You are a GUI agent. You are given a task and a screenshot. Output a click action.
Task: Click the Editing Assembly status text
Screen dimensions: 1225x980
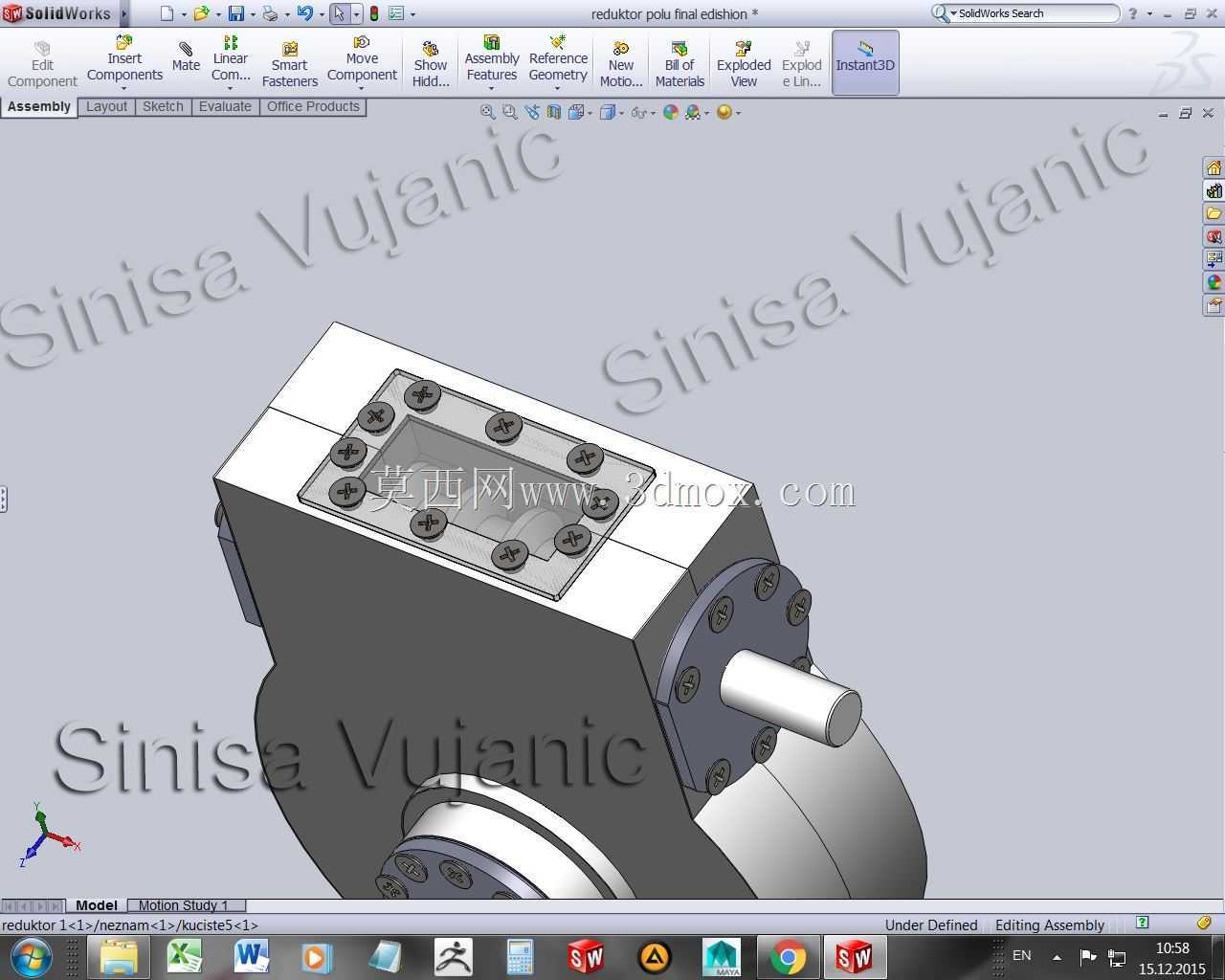point(1050,925)
